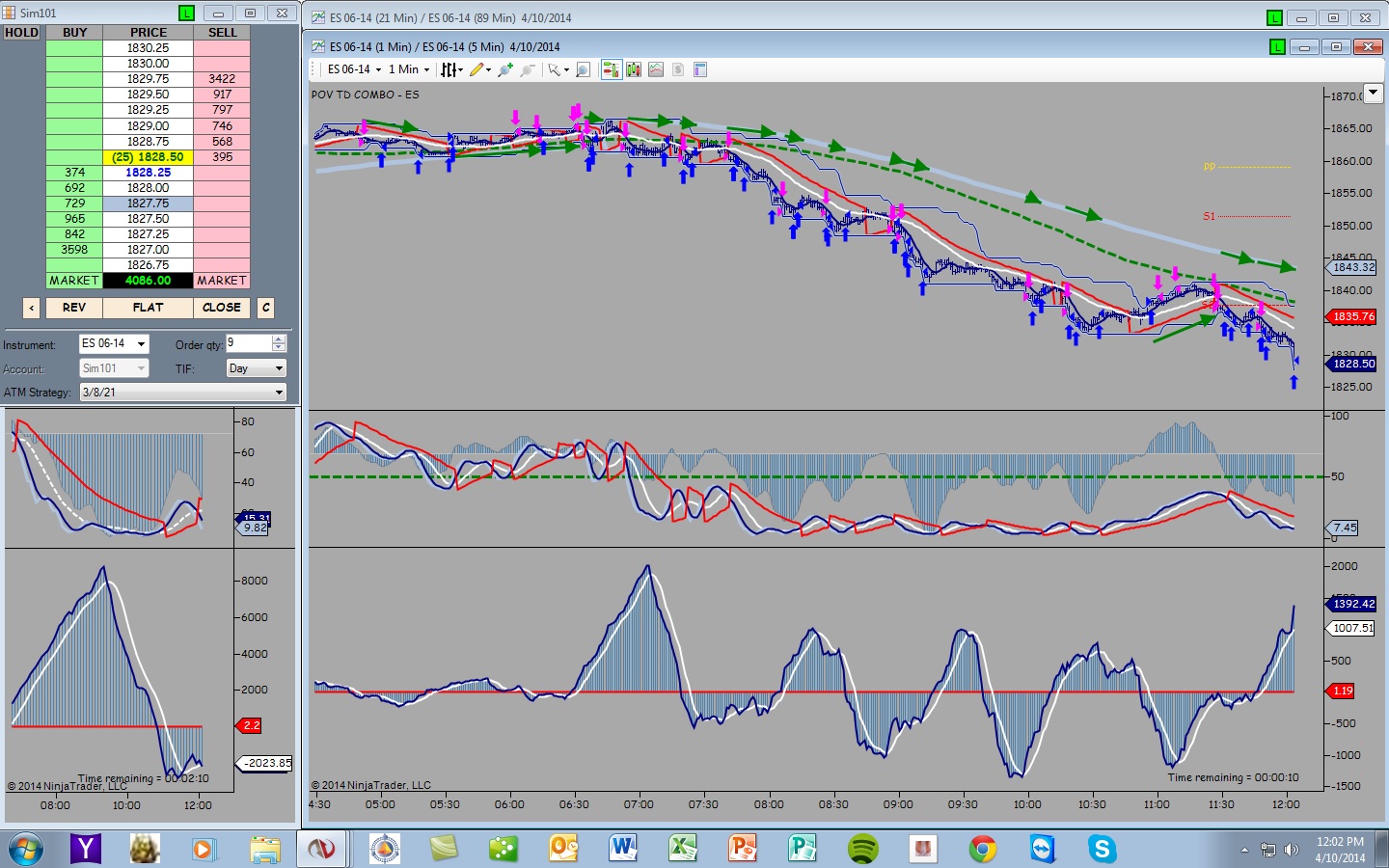Open Windows Explorer folder in taskbar
Screen dimensions: 1389x868
tap(264, 849)
